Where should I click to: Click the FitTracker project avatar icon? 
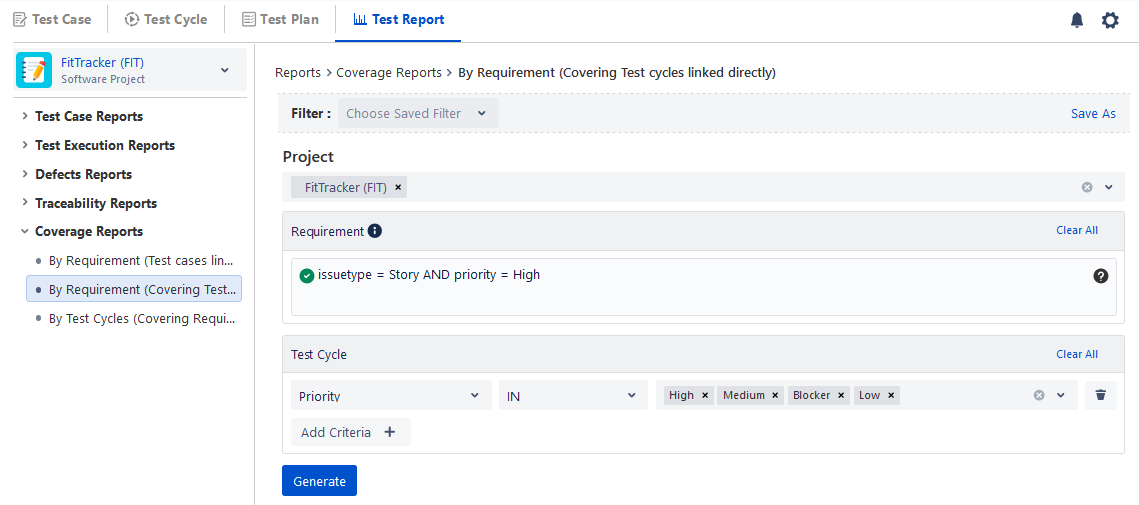pyautogui.click(x=33, y=70)
